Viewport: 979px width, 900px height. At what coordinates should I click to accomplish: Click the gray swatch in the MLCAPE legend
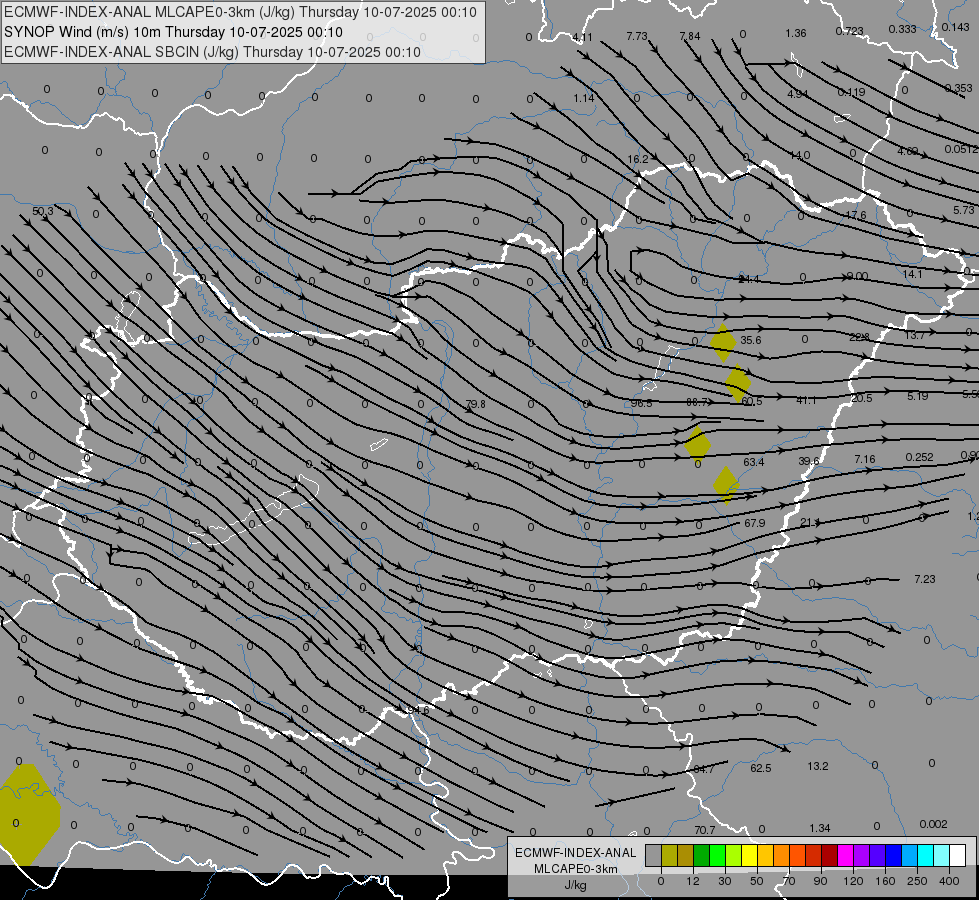tap(654, 855)
